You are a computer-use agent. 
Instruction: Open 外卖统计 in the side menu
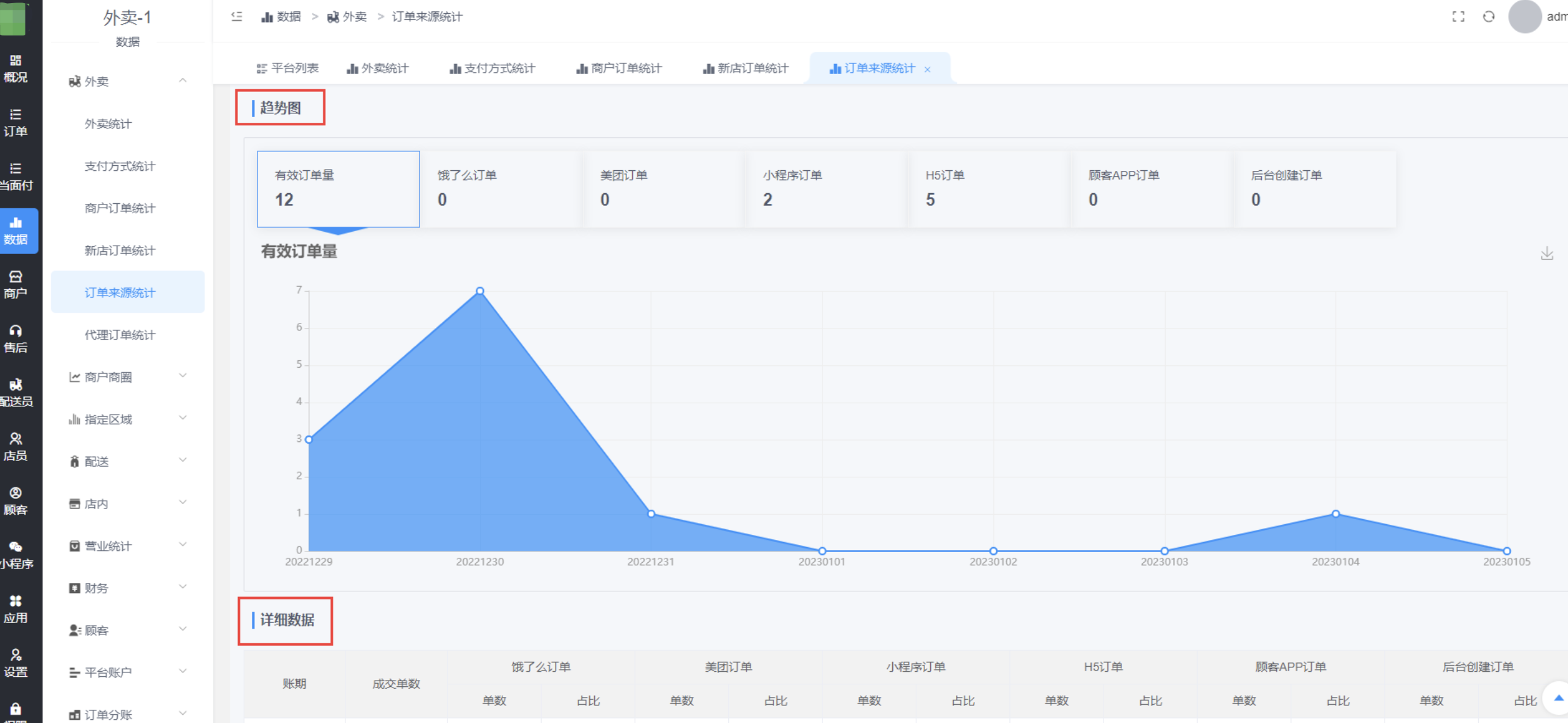[128, 123]
